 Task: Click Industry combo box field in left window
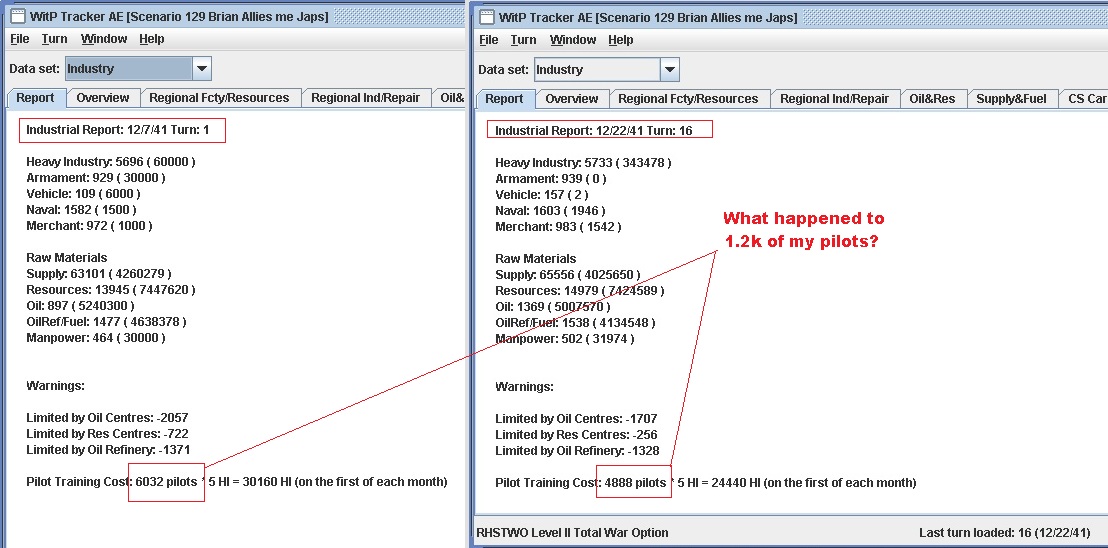click(129, 68)
